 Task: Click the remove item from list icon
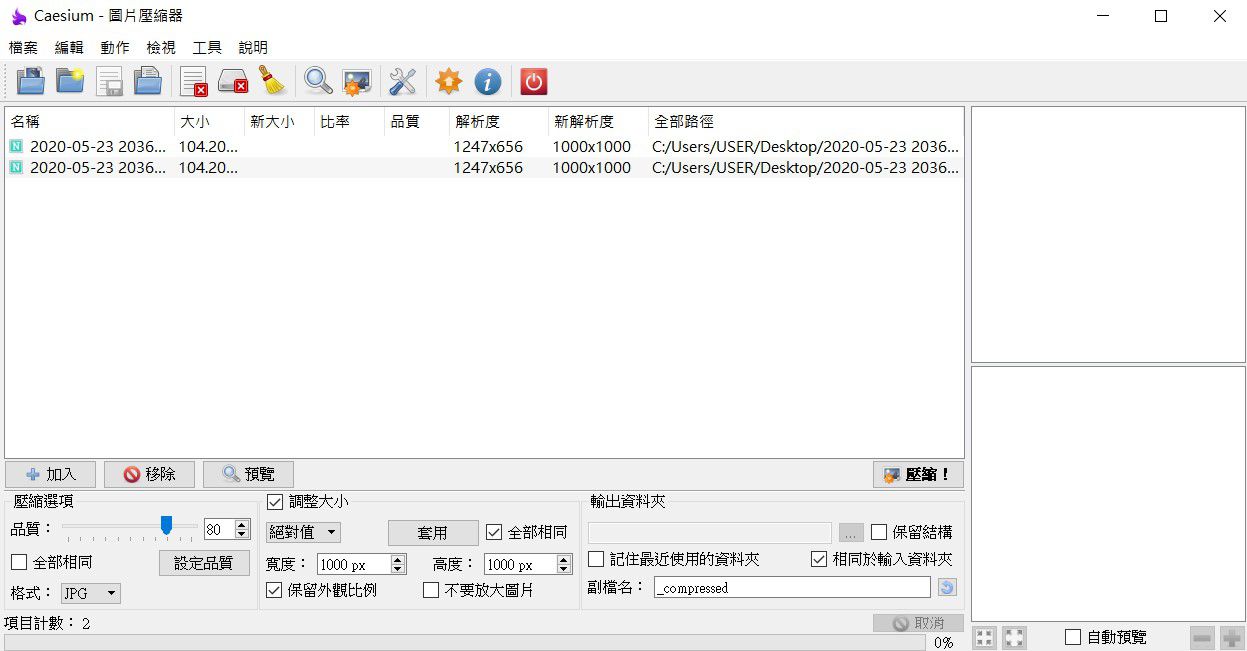click(193, 81)
